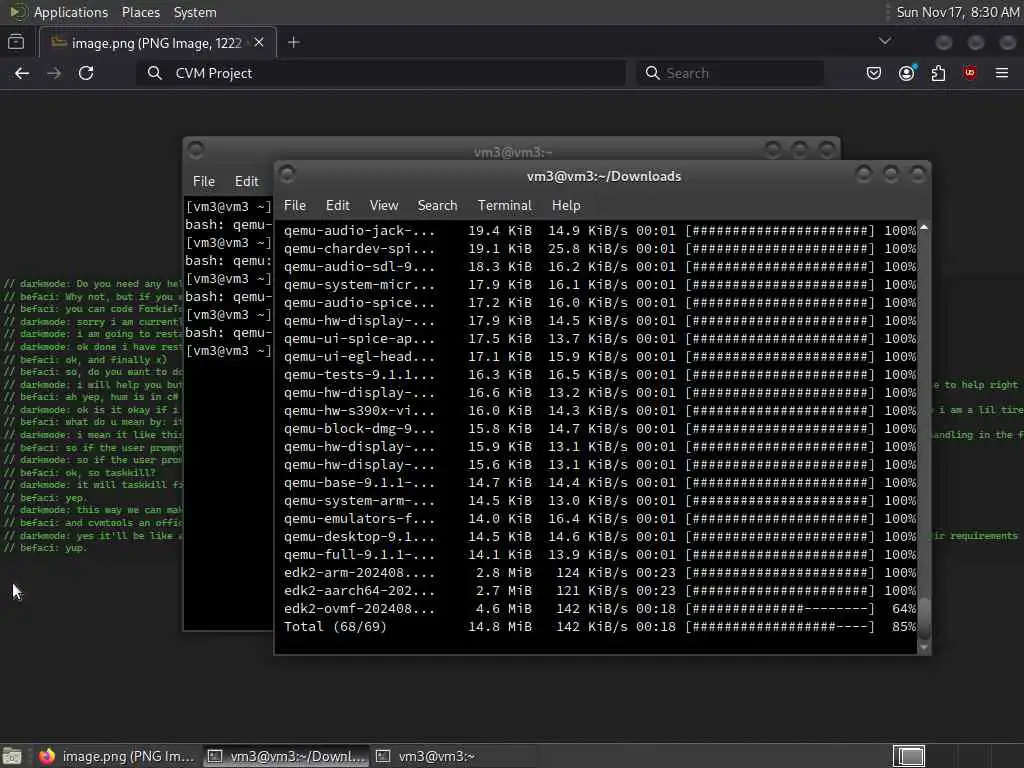Click the Pocket save icon

[874, 73]
